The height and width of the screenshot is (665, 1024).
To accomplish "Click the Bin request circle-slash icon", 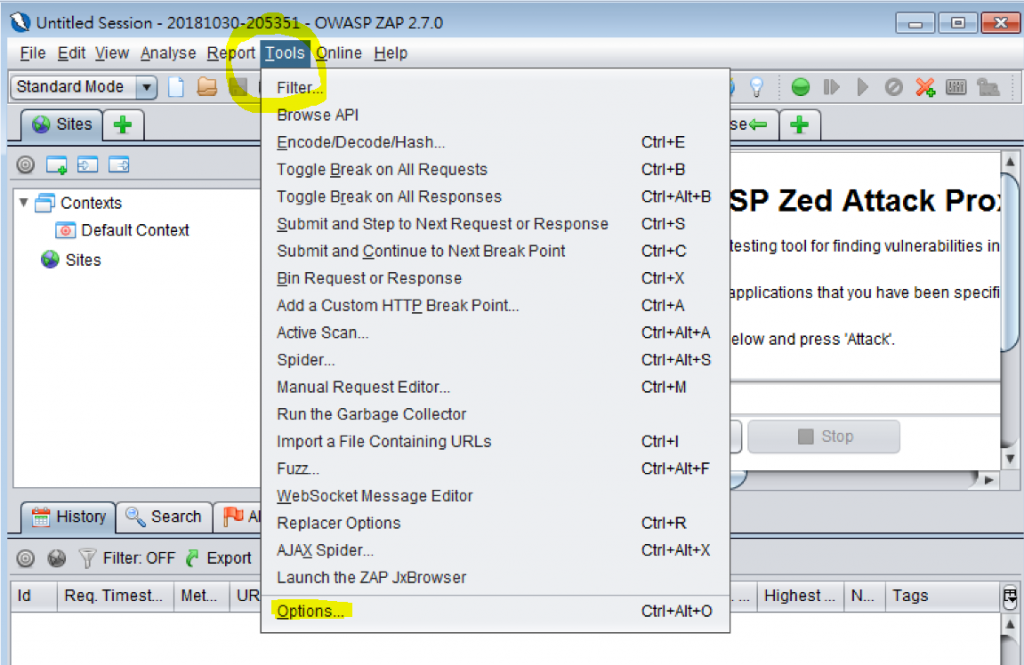I will pos(893,87).
